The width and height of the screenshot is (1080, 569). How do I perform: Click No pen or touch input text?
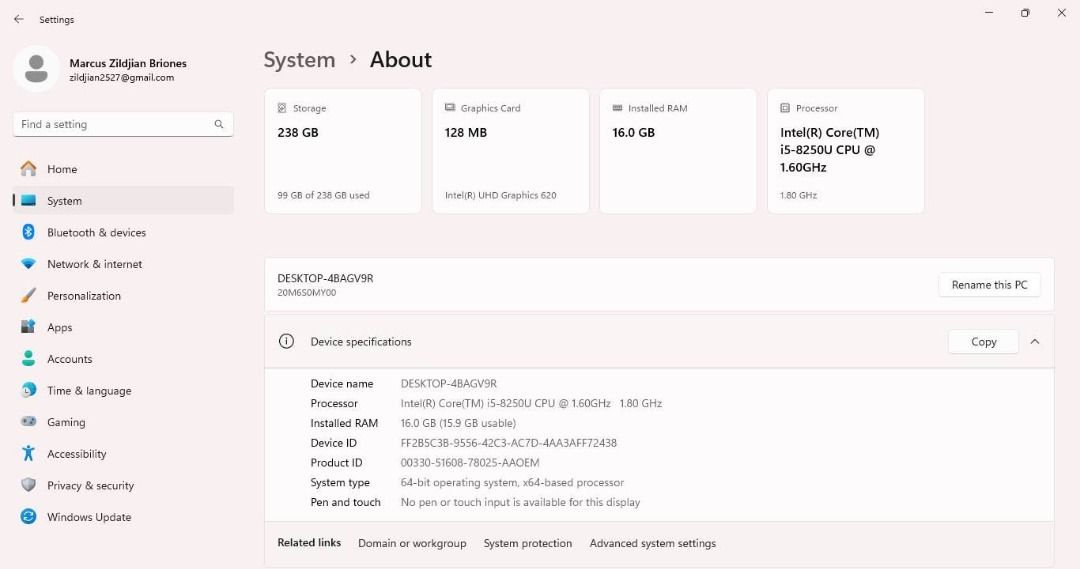(520, 502)
